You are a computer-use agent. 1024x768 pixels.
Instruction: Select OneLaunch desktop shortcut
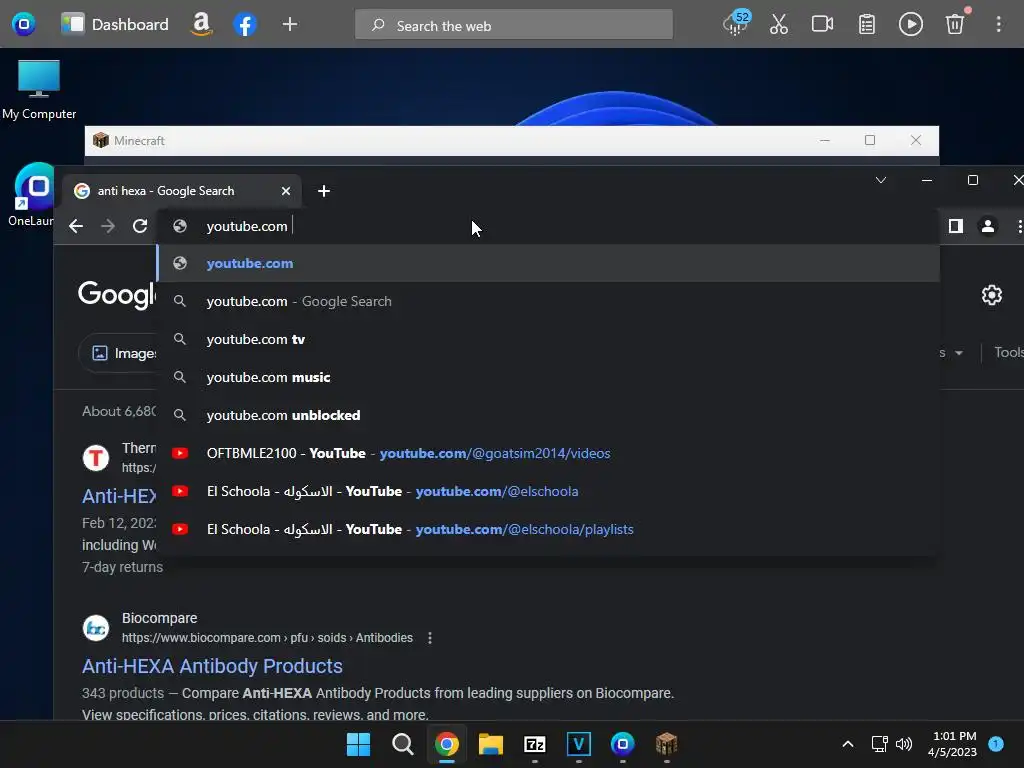31,195
